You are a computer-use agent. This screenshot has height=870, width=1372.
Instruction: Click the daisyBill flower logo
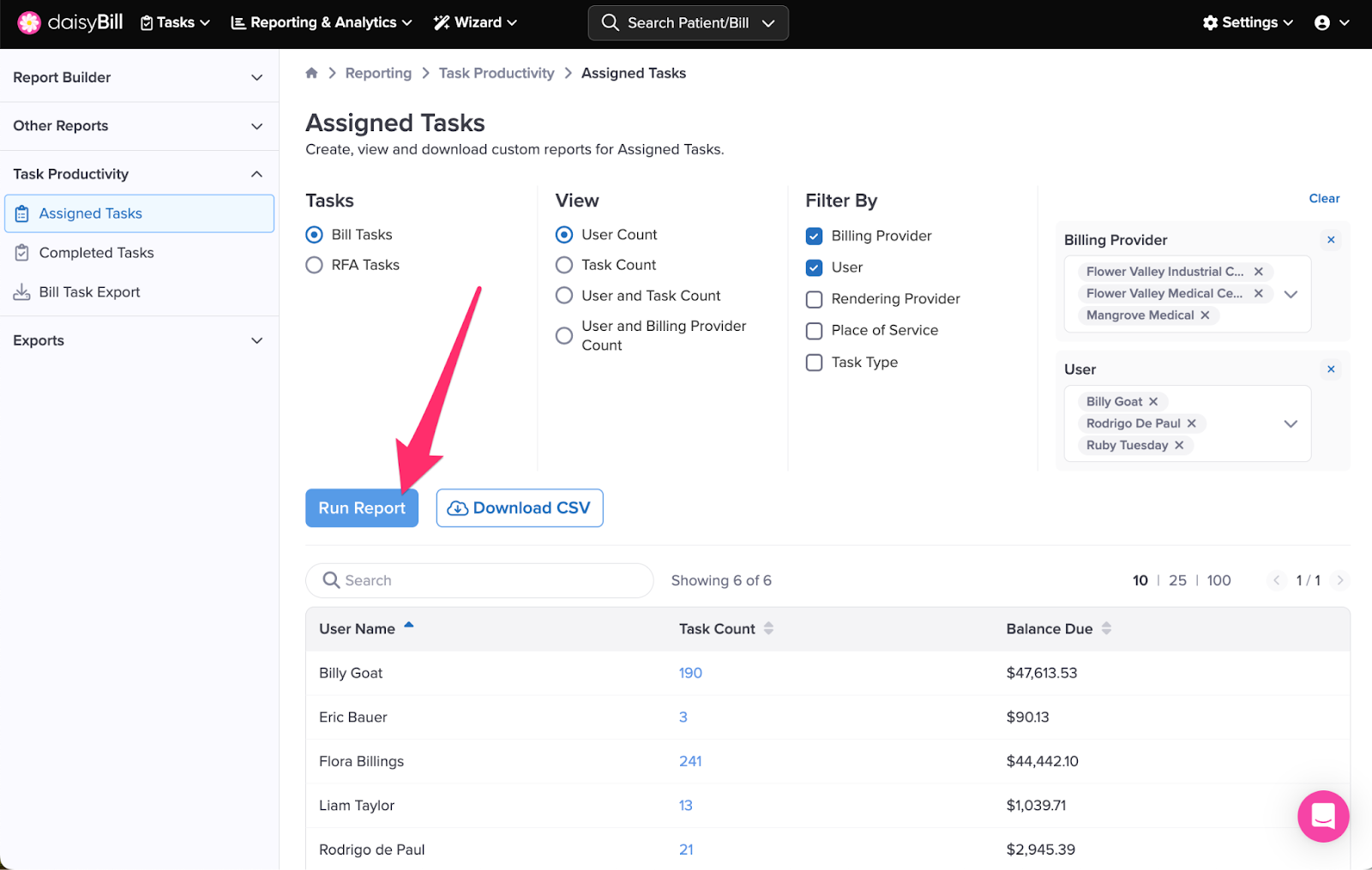coord(29,23)
